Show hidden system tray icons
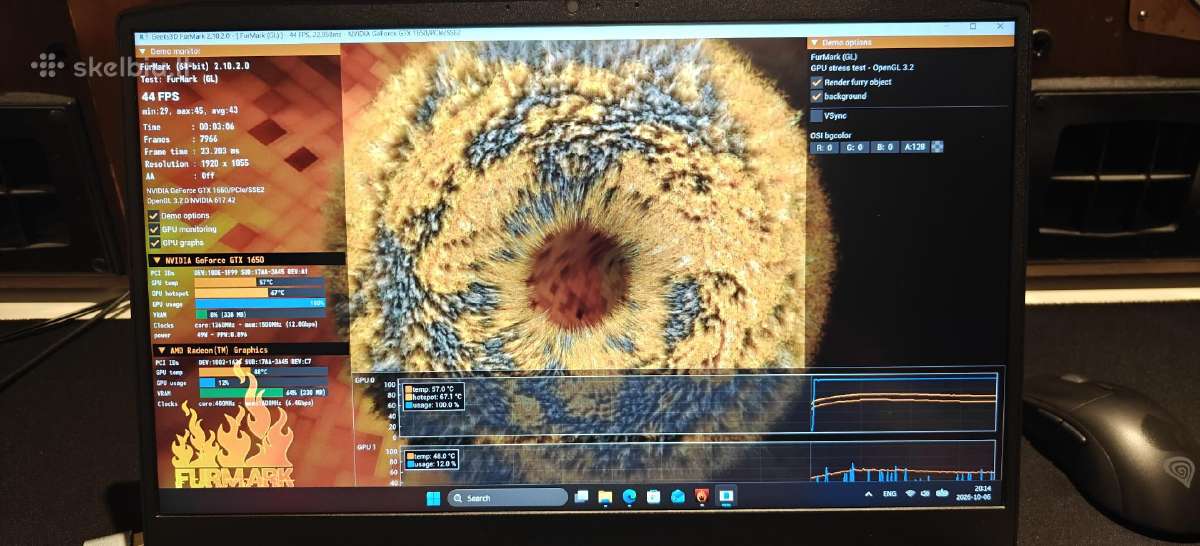1200x546 pixels. click(x=868, y=495)
